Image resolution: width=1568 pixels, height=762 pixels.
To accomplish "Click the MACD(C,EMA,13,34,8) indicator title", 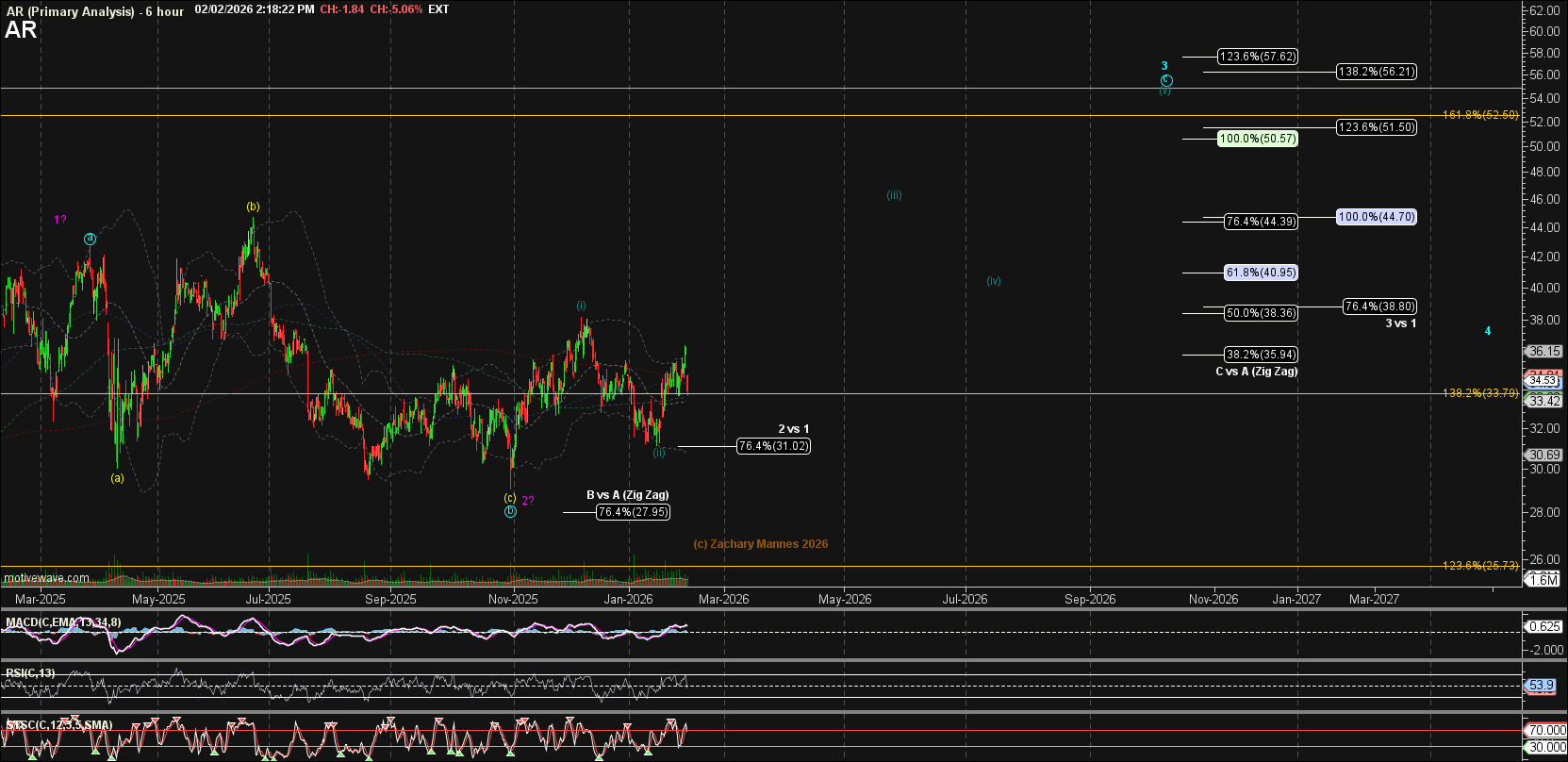I will pos(63,622).
